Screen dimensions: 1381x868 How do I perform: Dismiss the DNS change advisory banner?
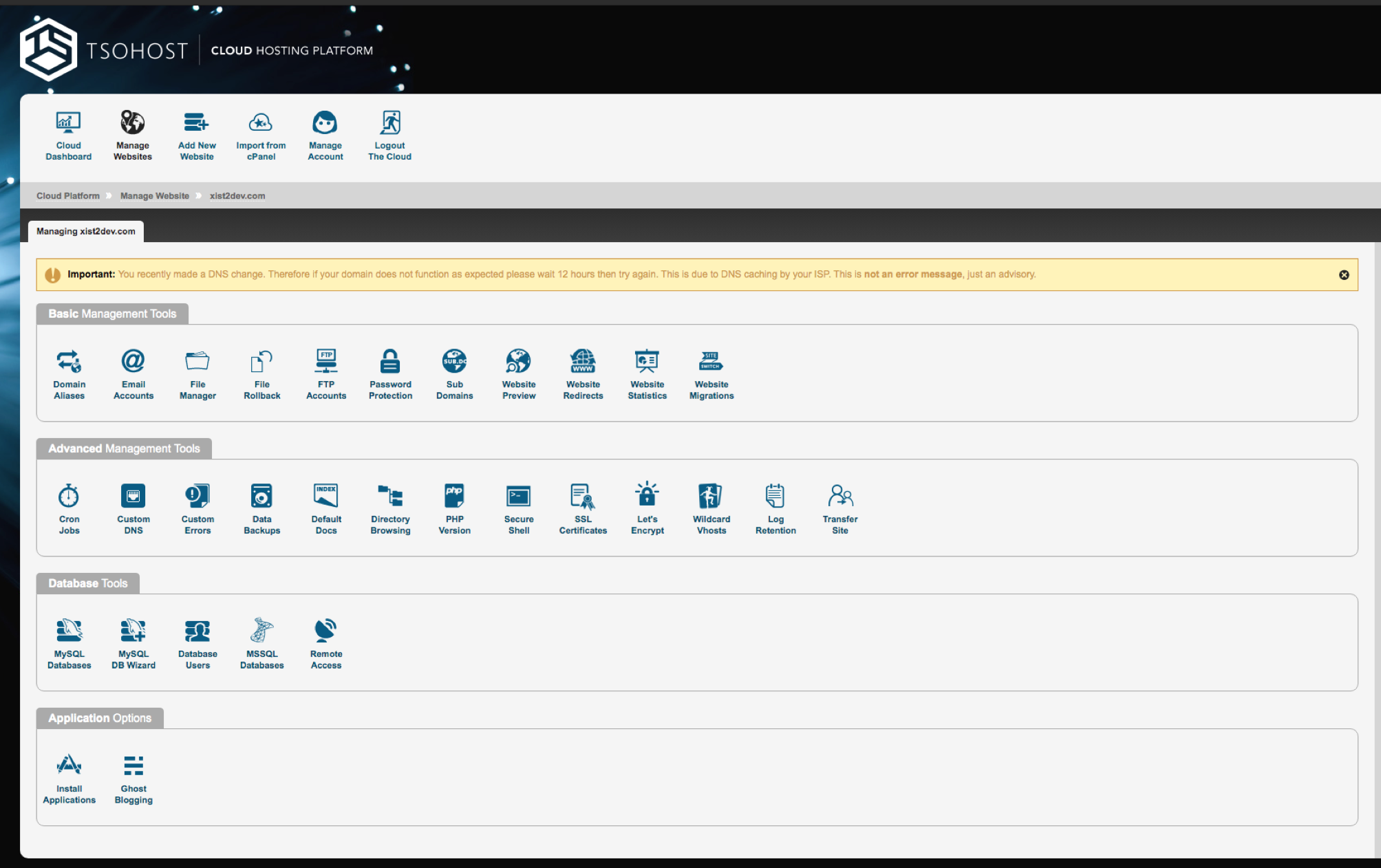pyautogui.click(x=1343, y=274)
